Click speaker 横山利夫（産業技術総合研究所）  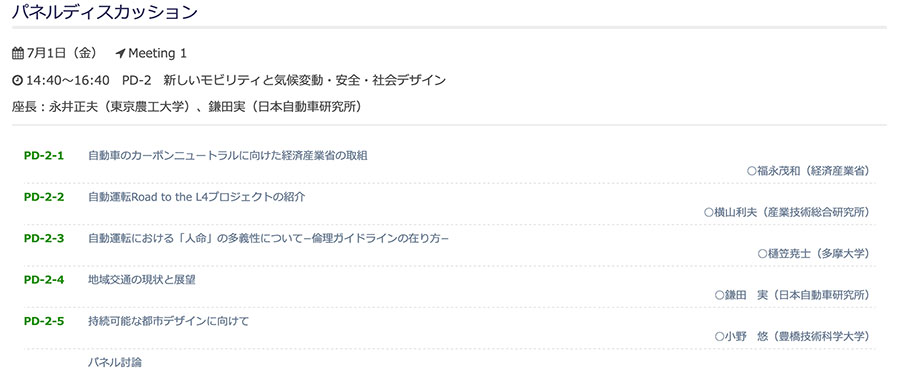[787, 212]
